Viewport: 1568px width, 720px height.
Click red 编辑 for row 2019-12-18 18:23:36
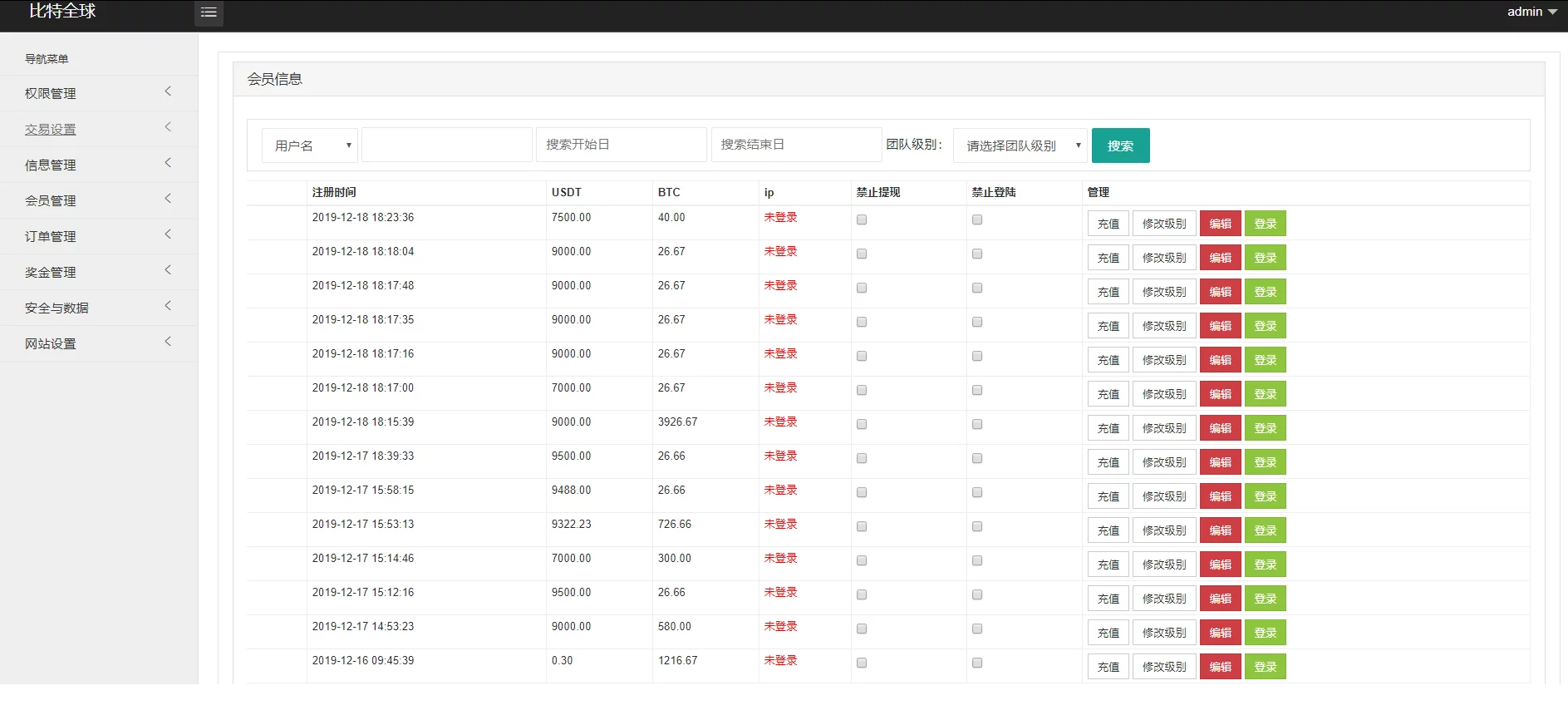coord(1221,224)
